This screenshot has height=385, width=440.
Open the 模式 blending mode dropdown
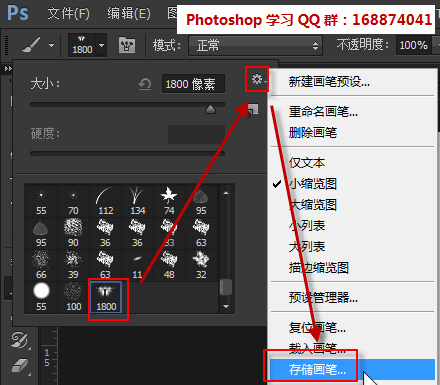click(x=255, y=45)
